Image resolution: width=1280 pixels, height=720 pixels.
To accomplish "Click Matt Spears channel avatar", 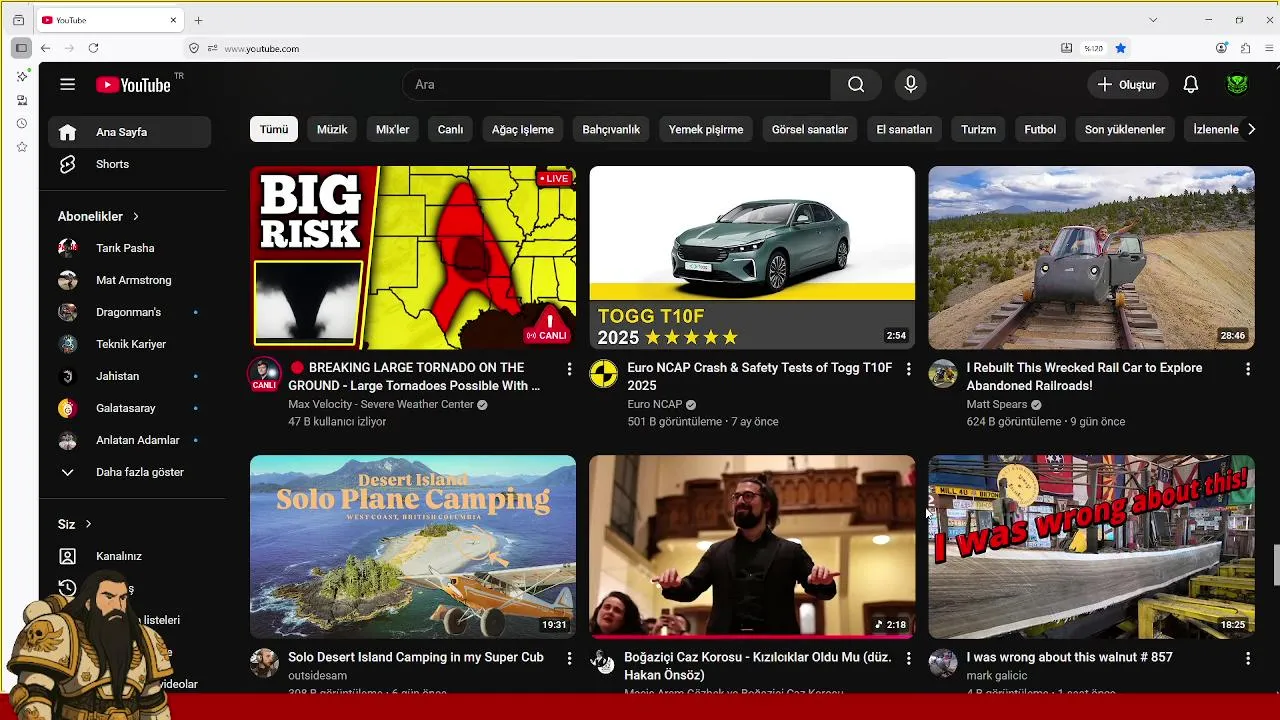I will point(943,374).
